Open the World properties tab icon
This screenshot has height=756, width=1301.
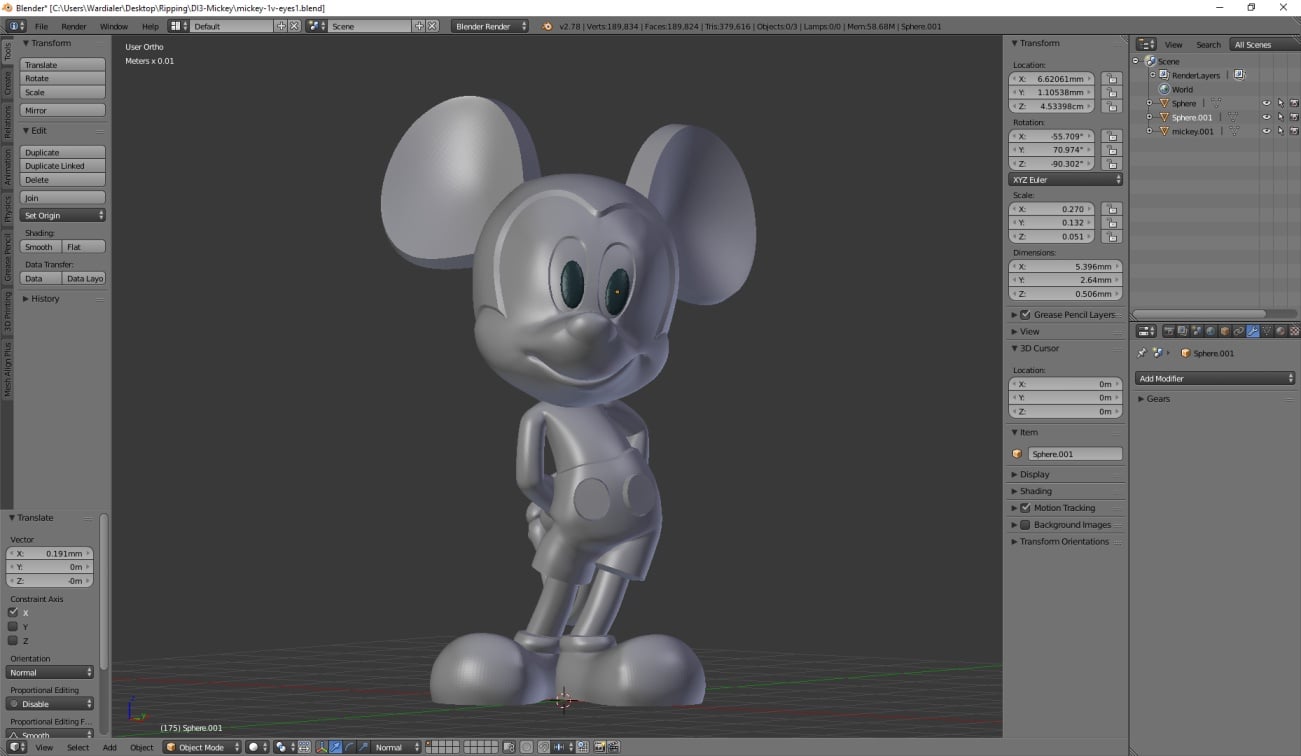[1211, 331]
